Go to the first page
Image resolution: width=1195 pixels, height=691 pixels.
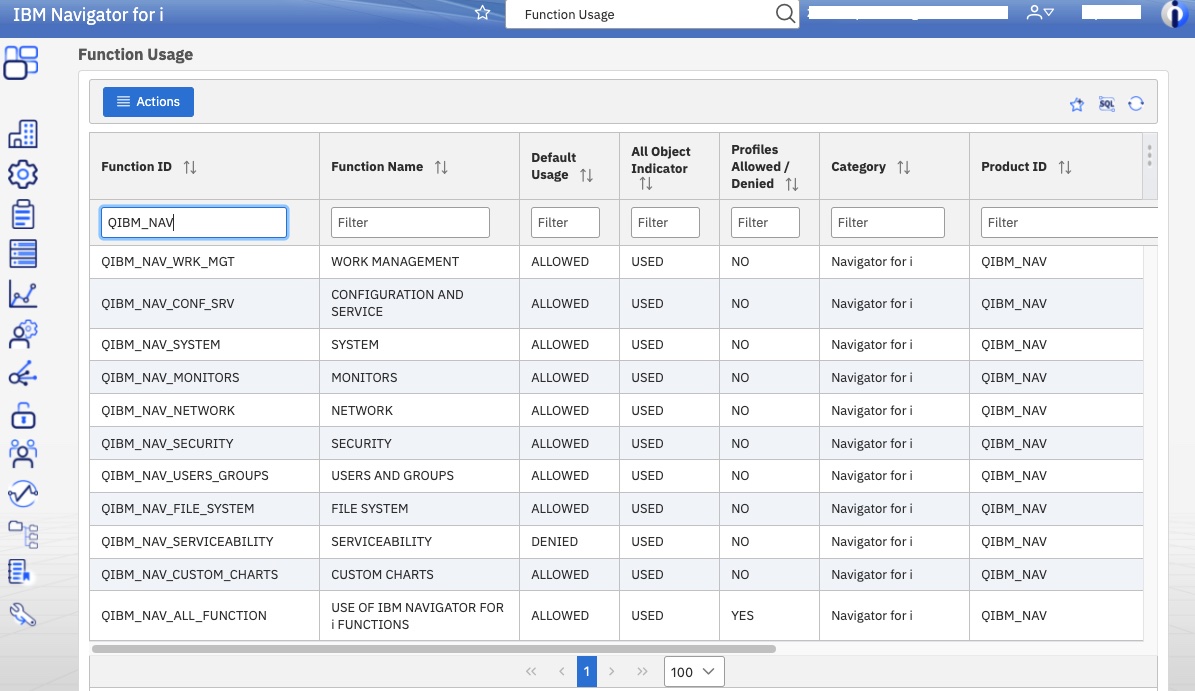click(531, 671)
